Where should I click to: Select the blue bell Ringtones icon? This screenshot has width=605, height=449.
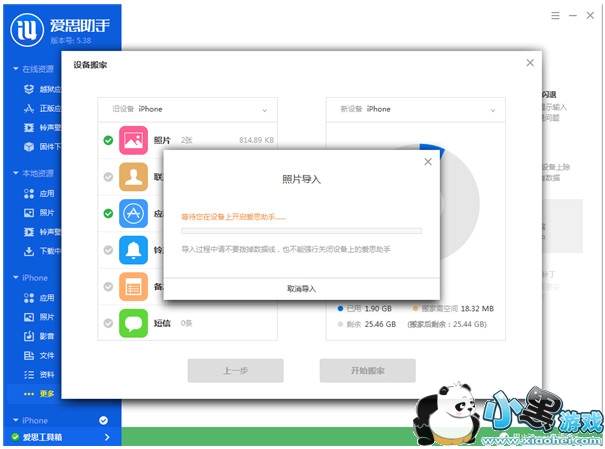click(x=133, y=250)
